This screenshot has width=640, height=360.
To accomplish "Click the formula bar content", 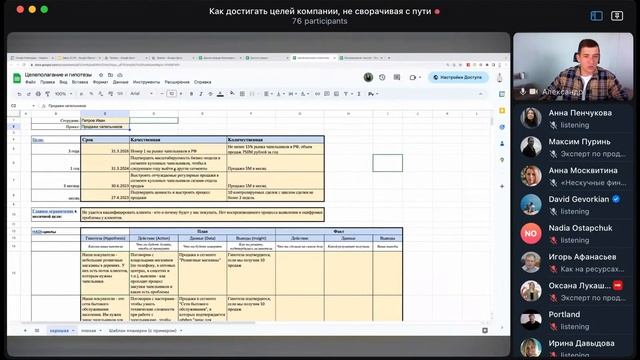I will click(x=67, y=106).
